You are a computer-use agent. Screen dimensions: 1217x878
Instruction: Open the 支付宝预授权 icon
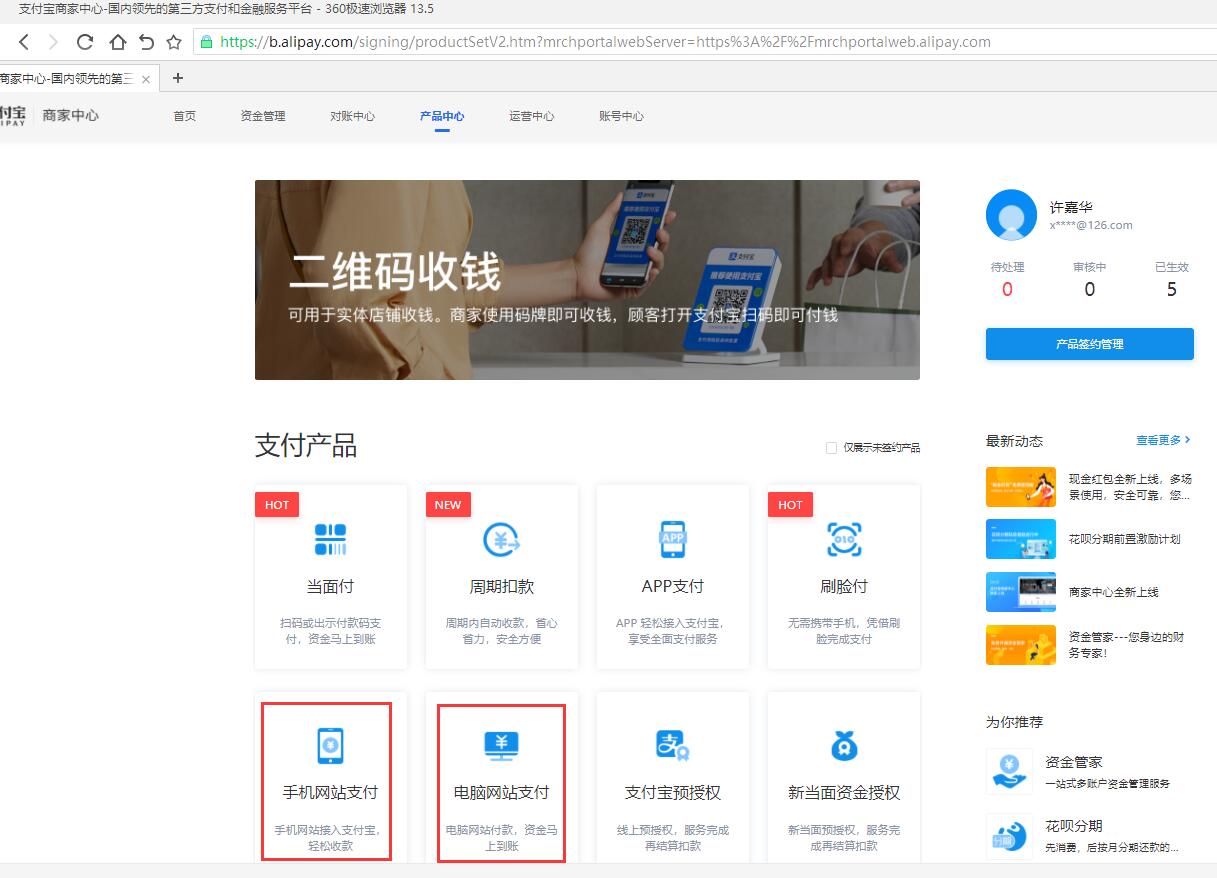(x=673, y=745)
